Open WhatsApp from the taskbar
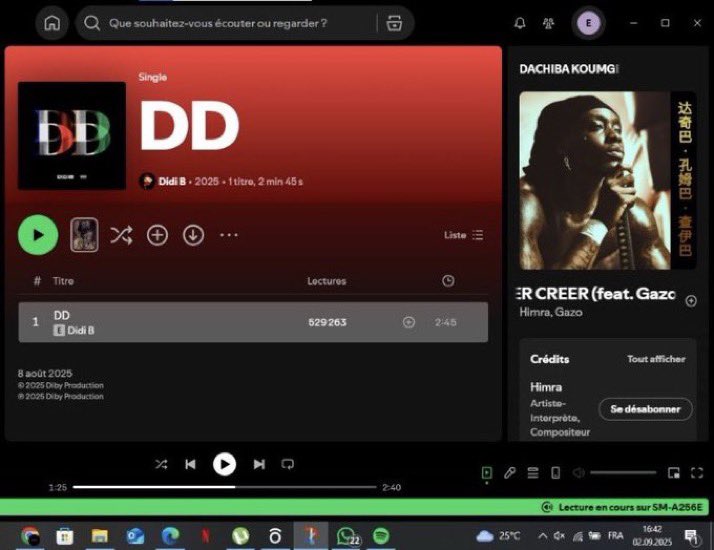 point(348,536)
